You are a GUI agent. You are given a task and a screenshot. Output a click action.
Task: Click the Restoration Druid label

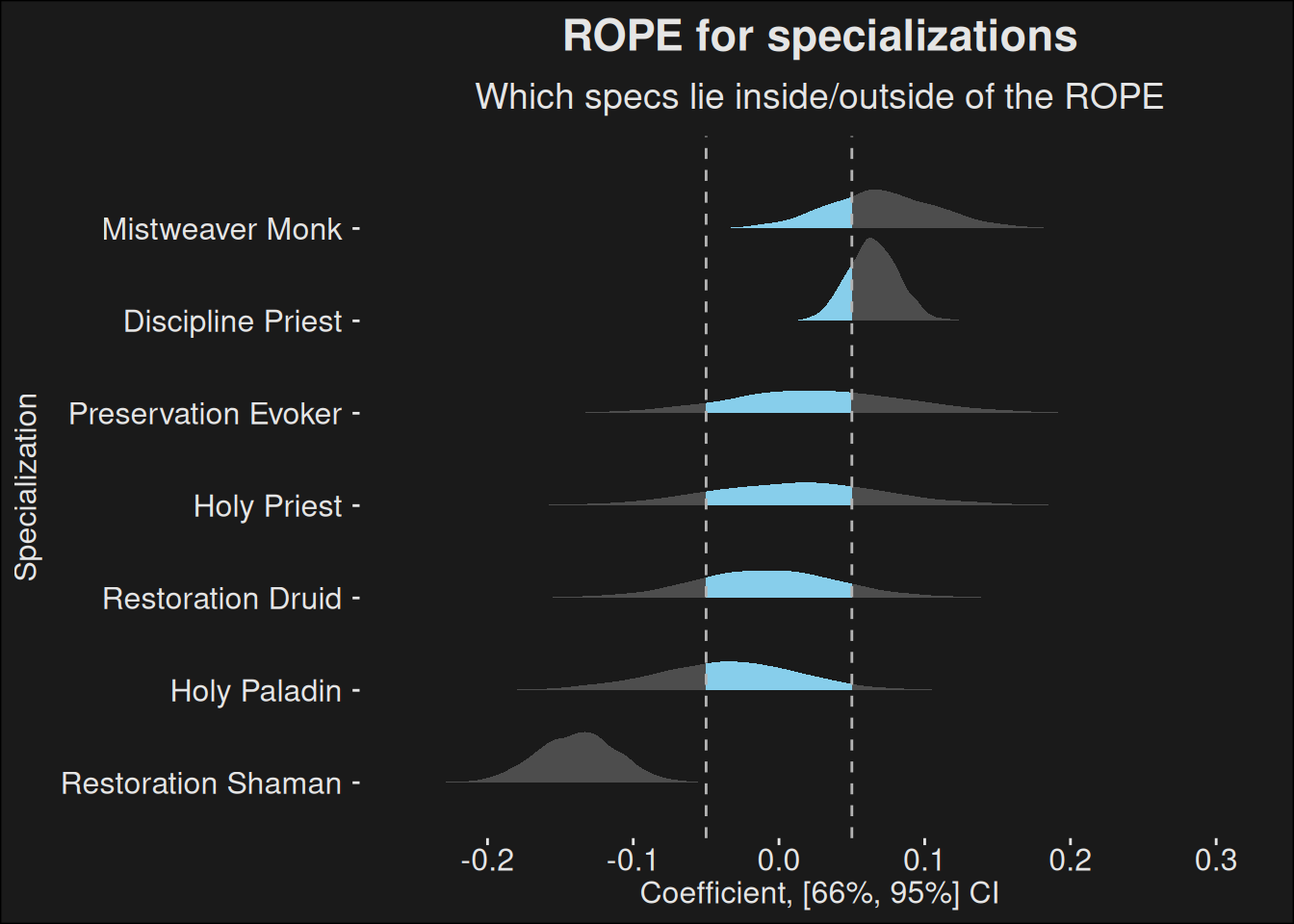pos(222,599)
